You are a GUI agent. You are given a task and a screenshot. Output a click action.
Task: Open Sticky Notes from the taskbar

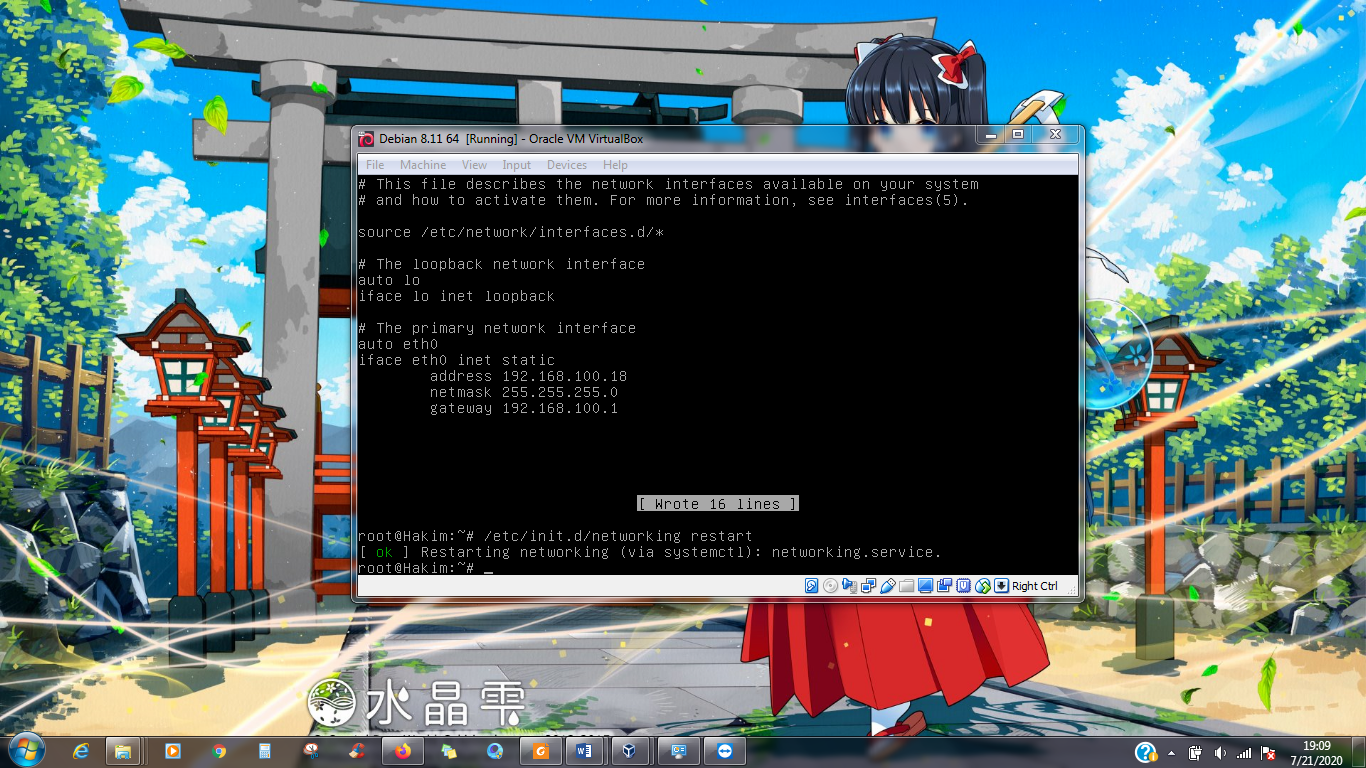(449, 751)
